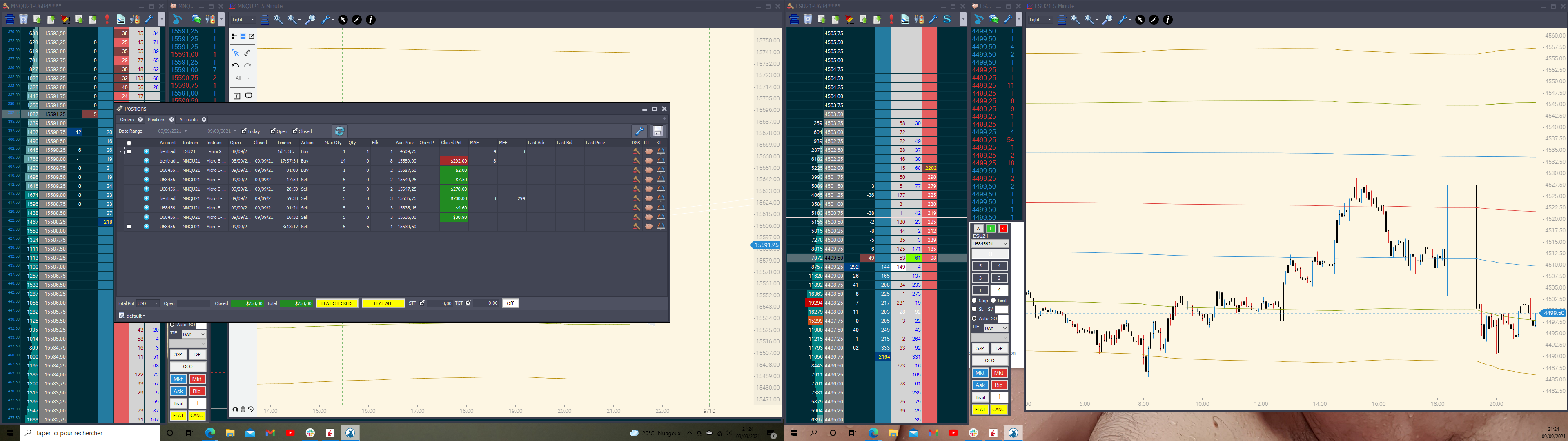Image resolution: width=1568 pixels, height=441 pixels.
Task: Click the info icon in the ESU21 chart toolbar
Action: (1167, 20)
